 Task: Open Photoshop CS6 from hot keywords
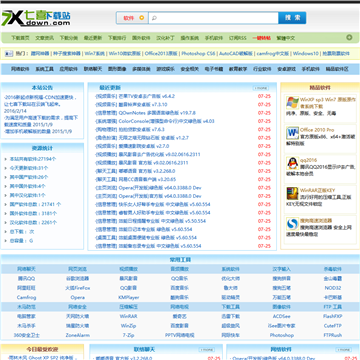coord(198,53)
